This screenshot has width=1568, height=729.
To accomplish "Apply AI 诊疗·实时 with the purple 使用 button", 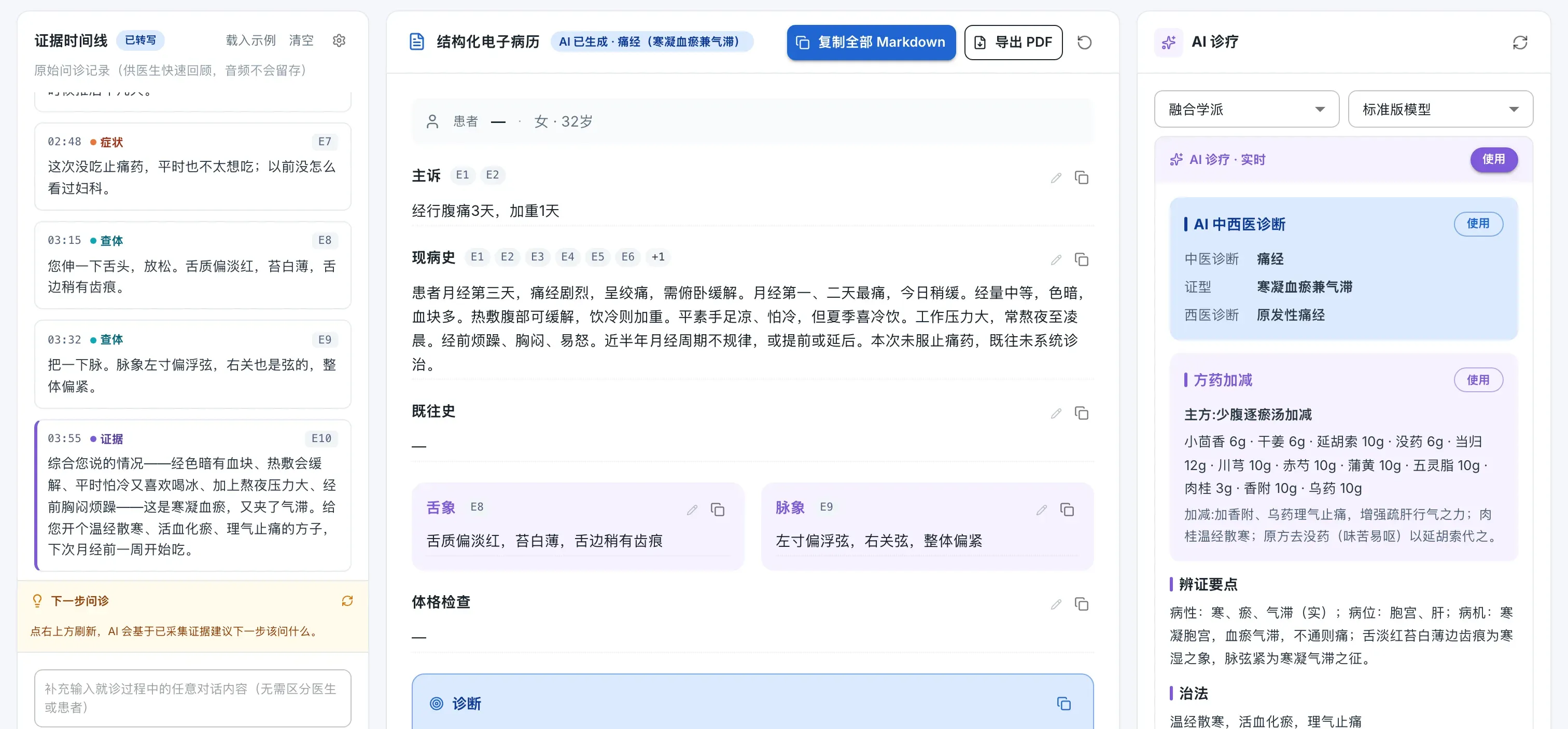I will tap(1493, 159).
